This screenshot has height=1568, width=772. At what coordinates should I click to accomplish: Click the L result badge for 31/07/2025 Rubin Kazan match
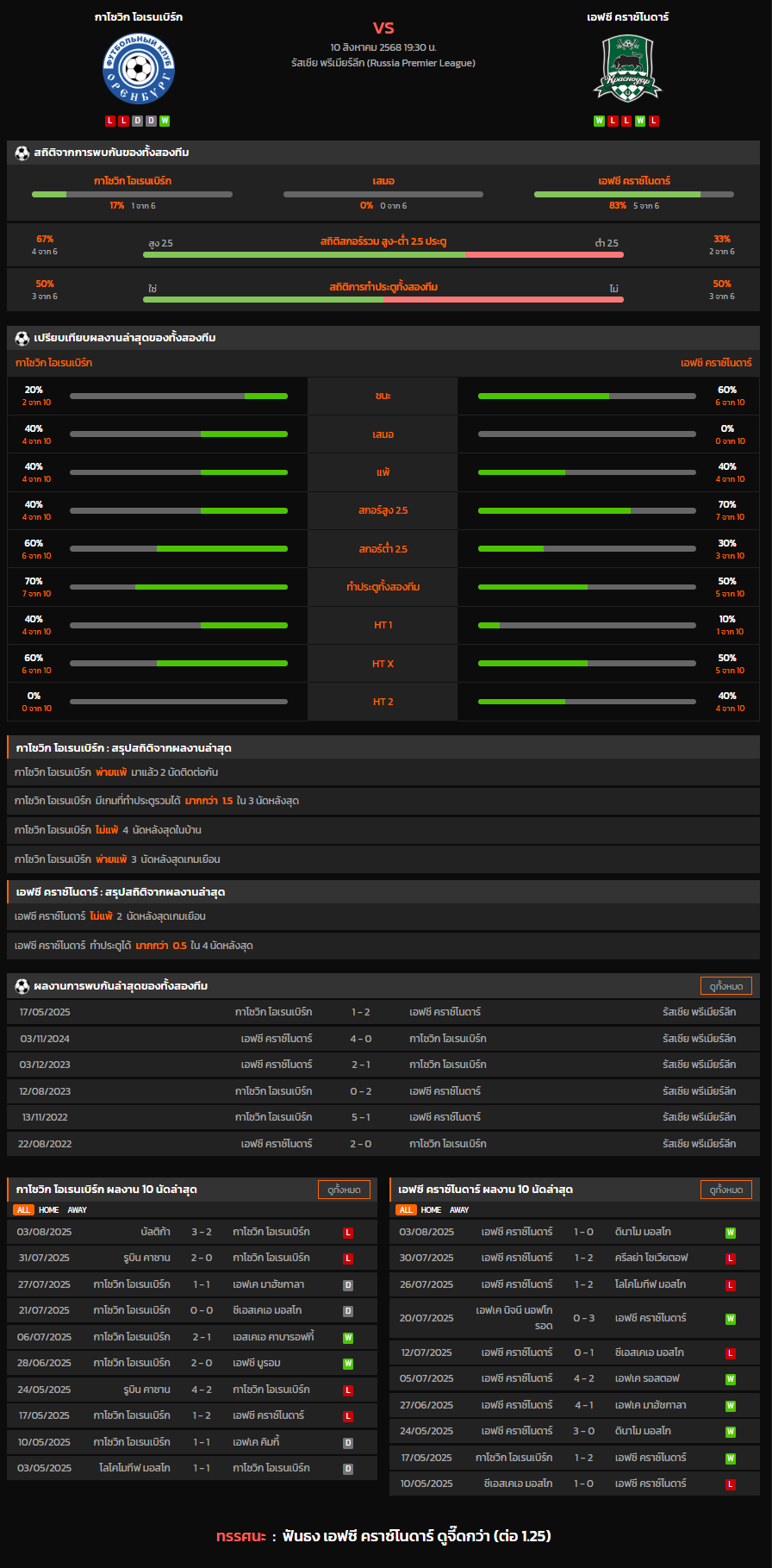348,1259
